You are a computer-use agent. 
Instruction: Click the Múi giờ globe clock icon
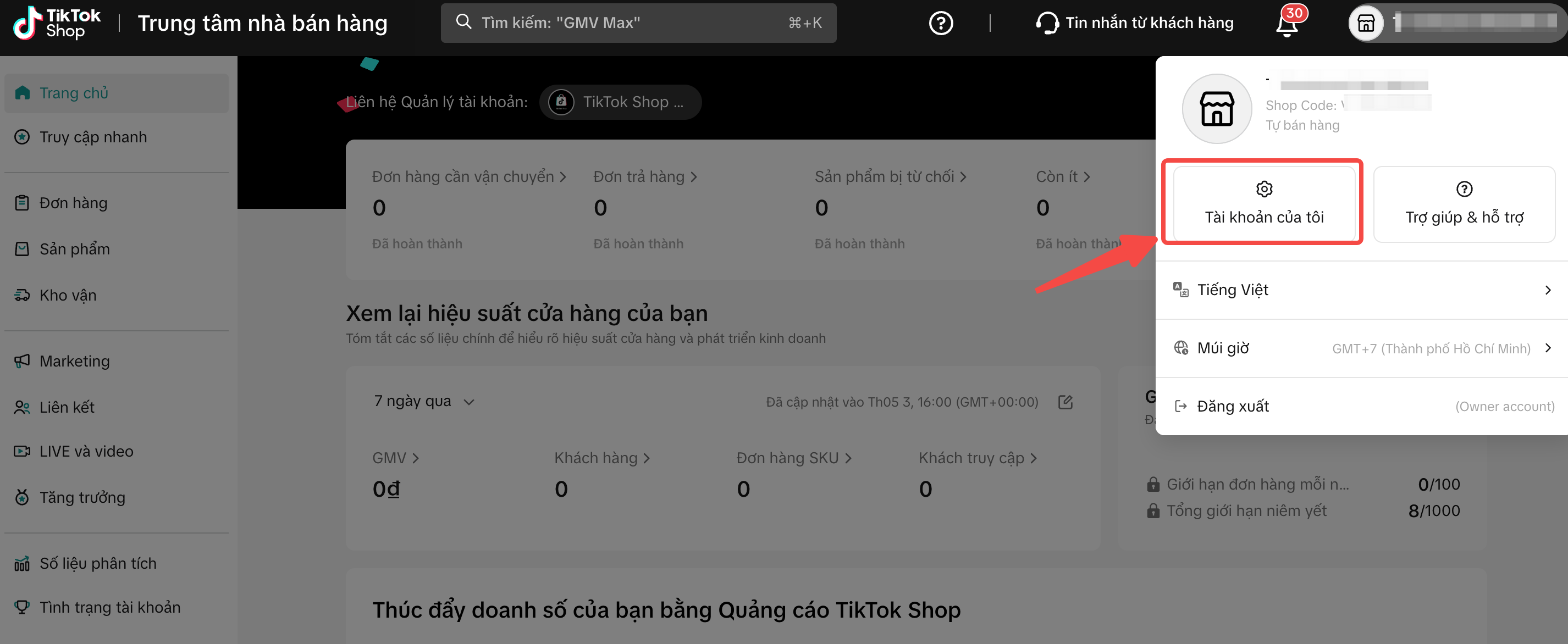click(1180, 347)
